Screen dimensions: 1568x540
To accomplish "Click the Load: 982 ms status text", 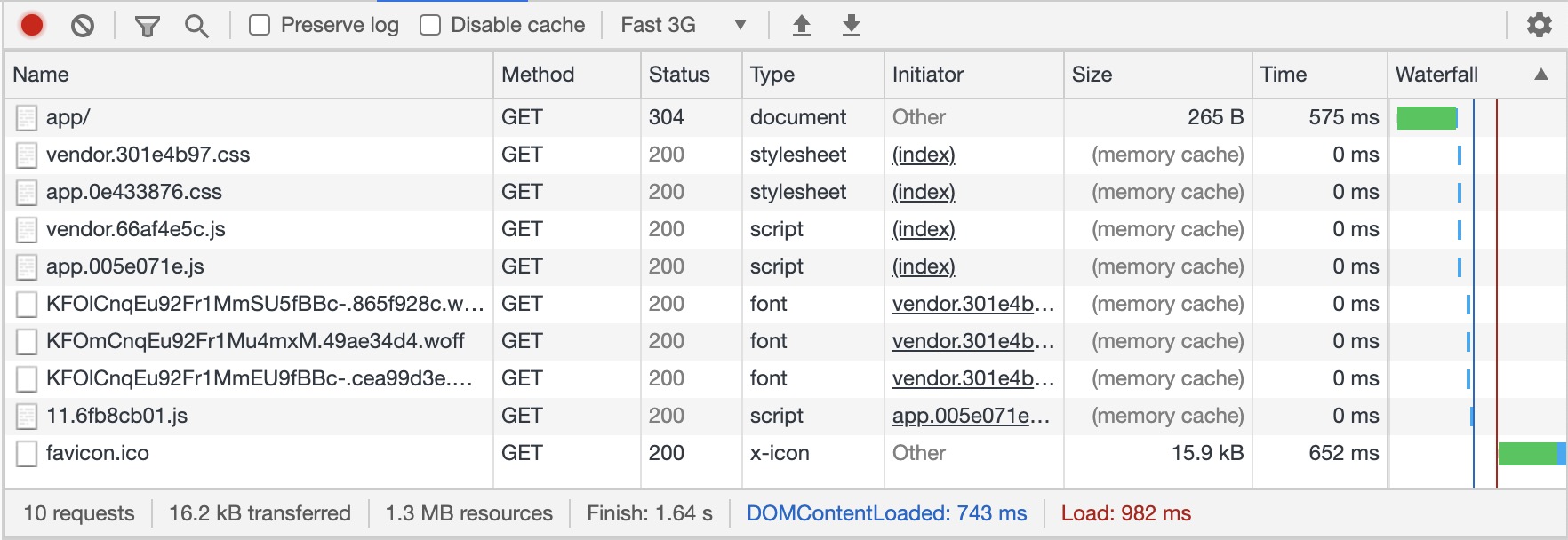I will pyautogui.click(x=1126, y=513).
